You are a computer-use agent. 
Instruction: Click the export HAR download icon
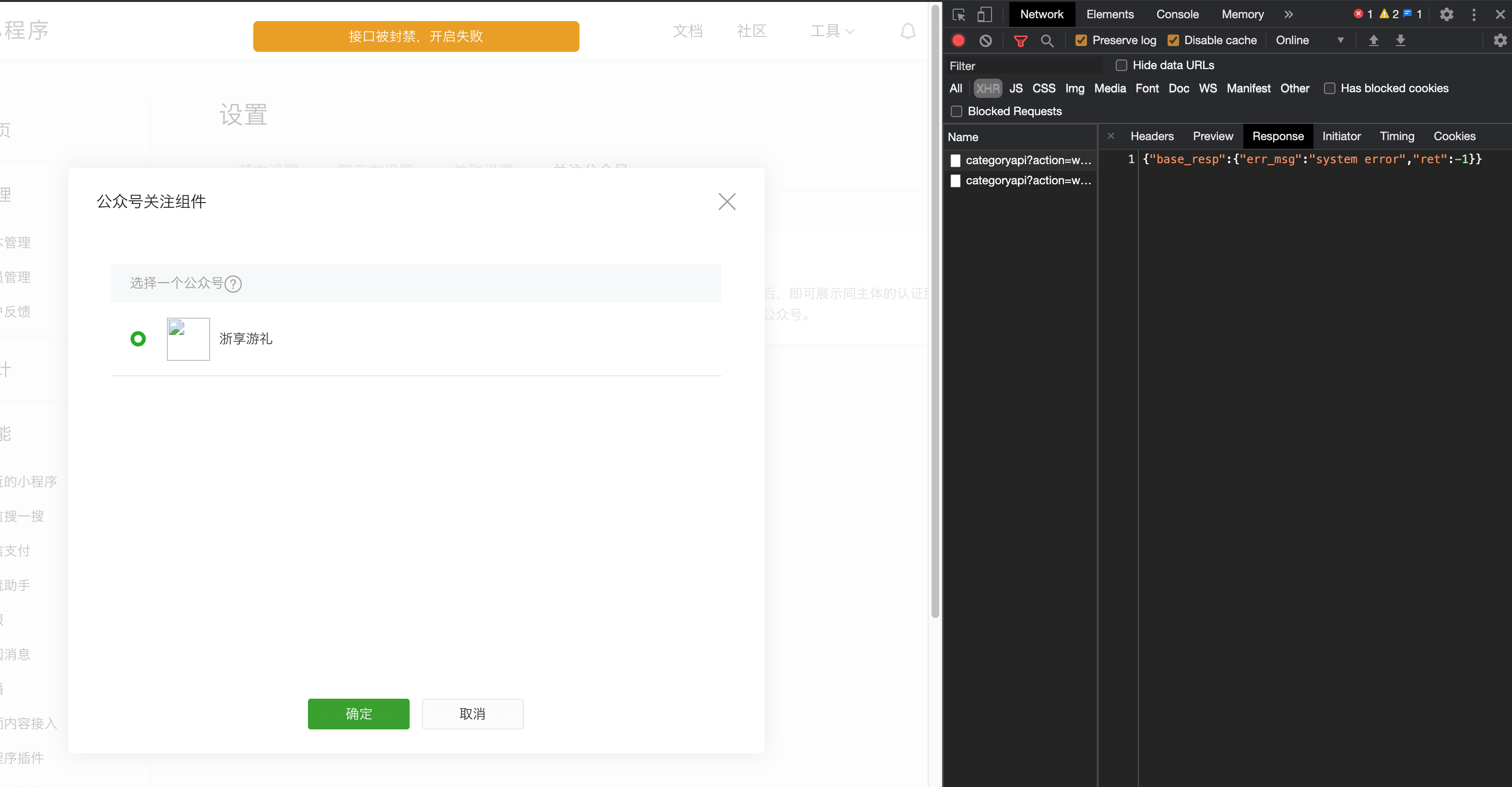pyautogui.click(x=1401, y=40)
